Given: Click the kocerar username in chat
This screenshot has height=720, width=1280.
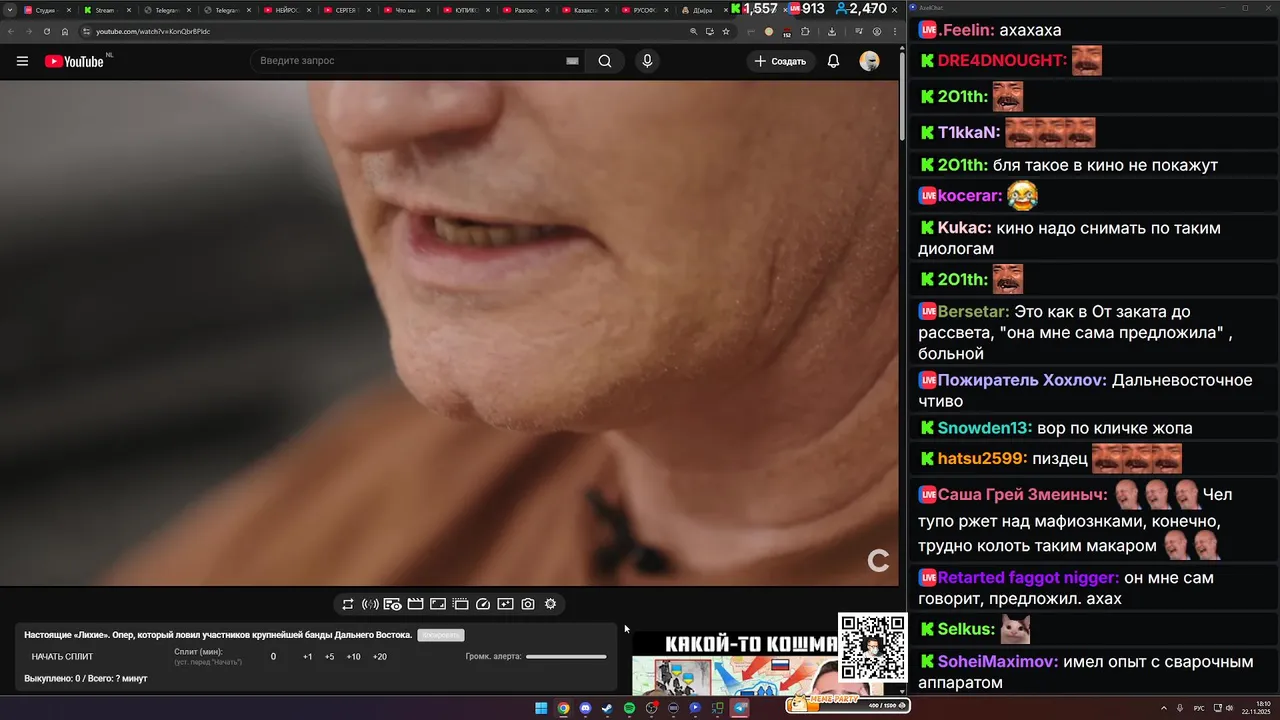Looking at the screenshot, I should point(969,196).
